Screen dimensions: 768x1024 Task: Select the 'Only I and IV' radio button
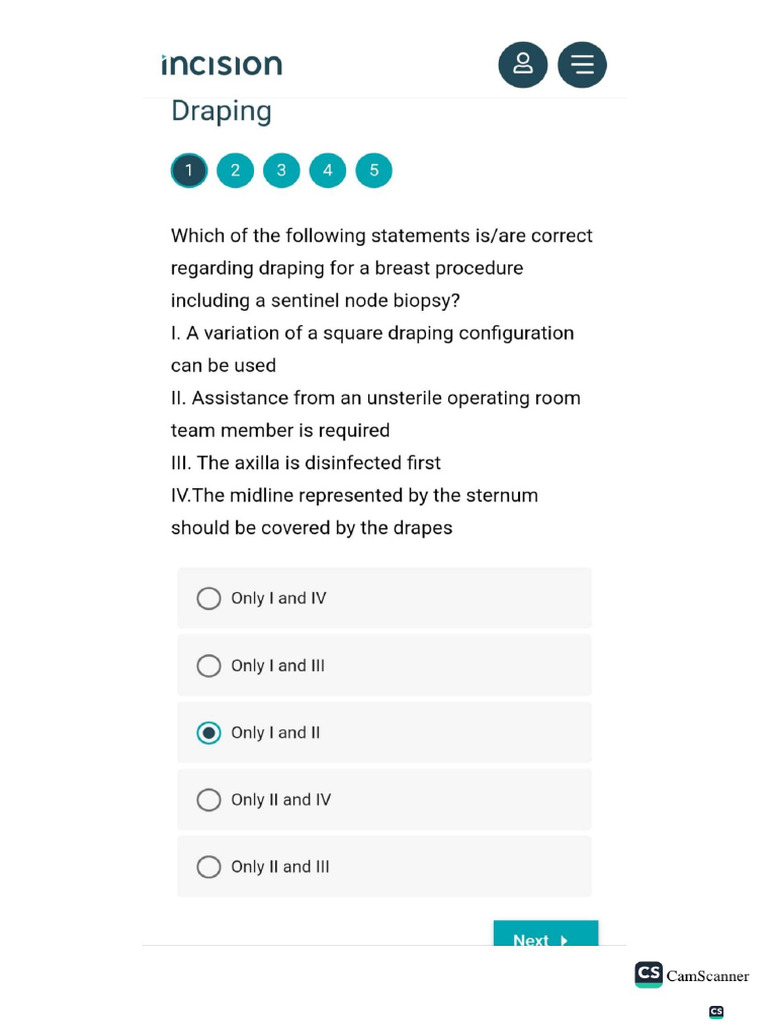tap(209, 599)
